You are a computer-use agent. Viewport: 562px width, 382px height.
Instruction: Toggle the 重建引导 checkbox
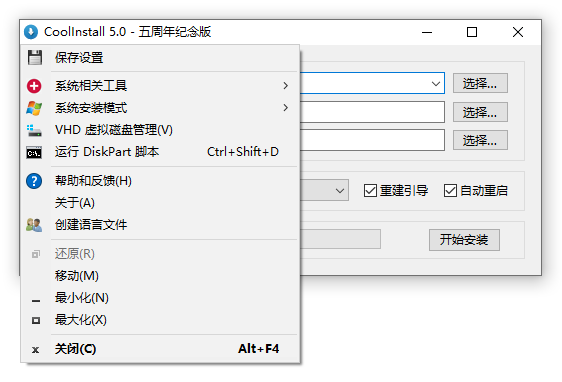click(x=370, y=191)
